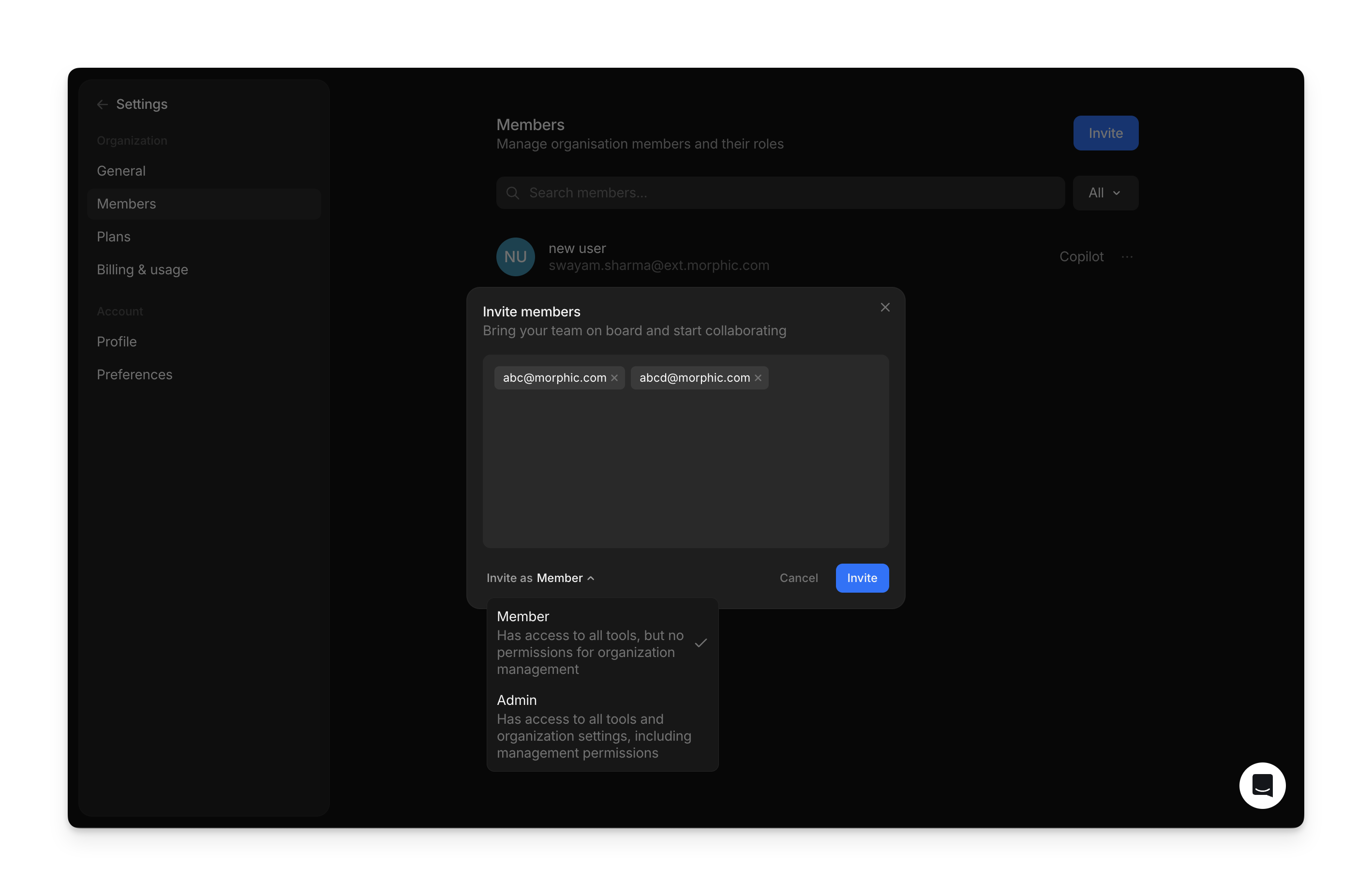Viewport: 1372px width, 896px height.
Task: Click the NU user avatar
Action: pos(515,257)
